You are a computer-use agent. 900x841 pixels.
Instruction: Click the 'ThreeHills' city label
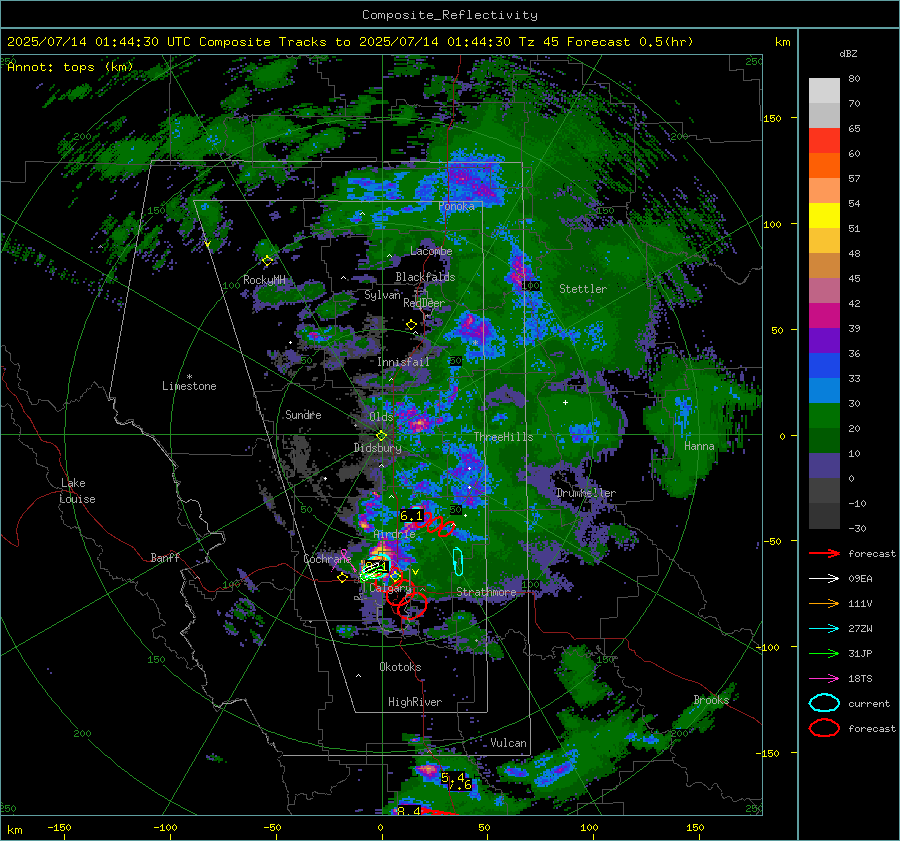click(x=503, y=437)
